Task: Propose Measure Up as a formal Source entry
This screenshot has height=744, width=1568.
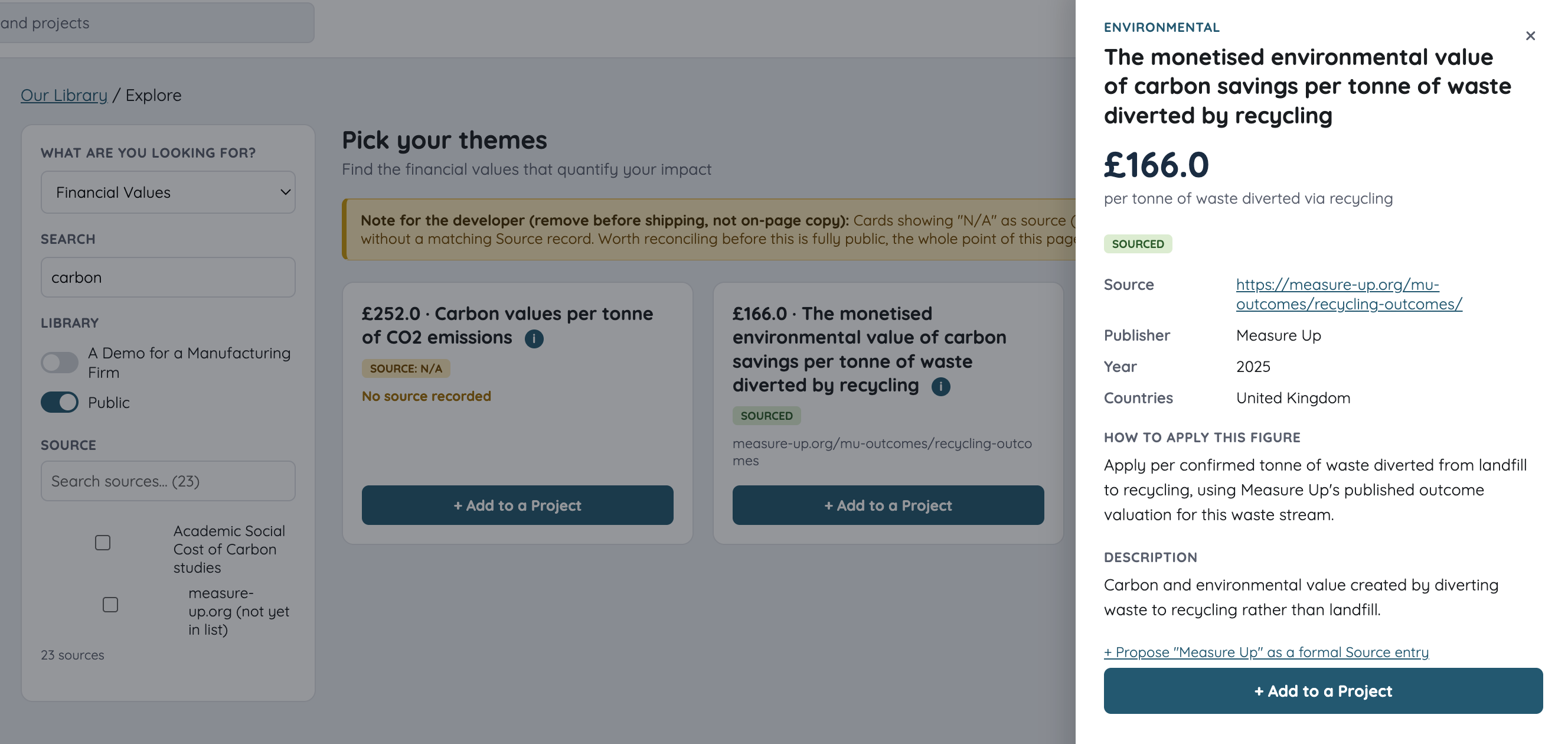Action: click(1266, 652)
